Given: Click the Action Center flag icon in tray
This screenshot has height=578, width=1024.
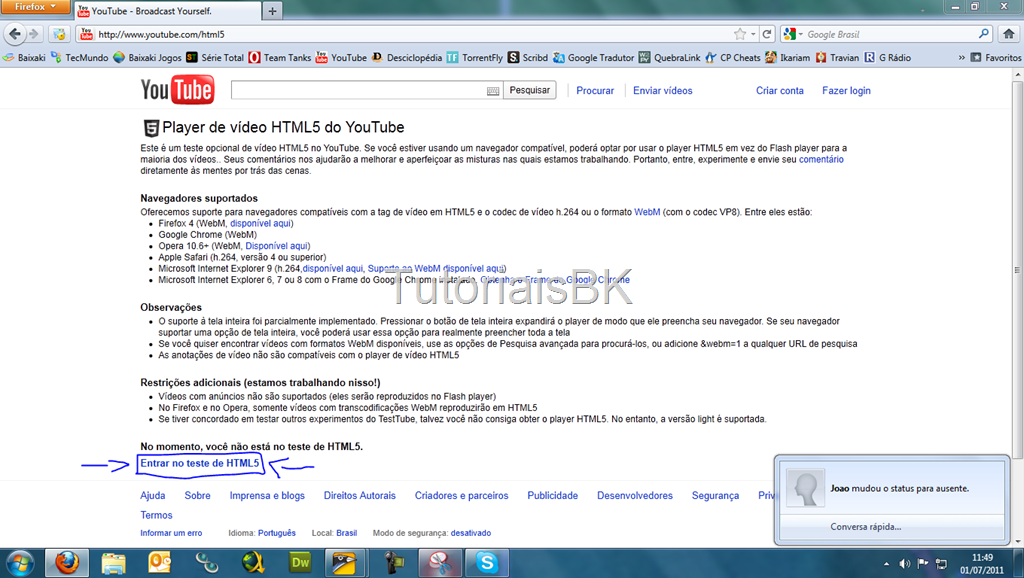Looking at the screenshot, I should pyautogui.click(x=923, y=564).
